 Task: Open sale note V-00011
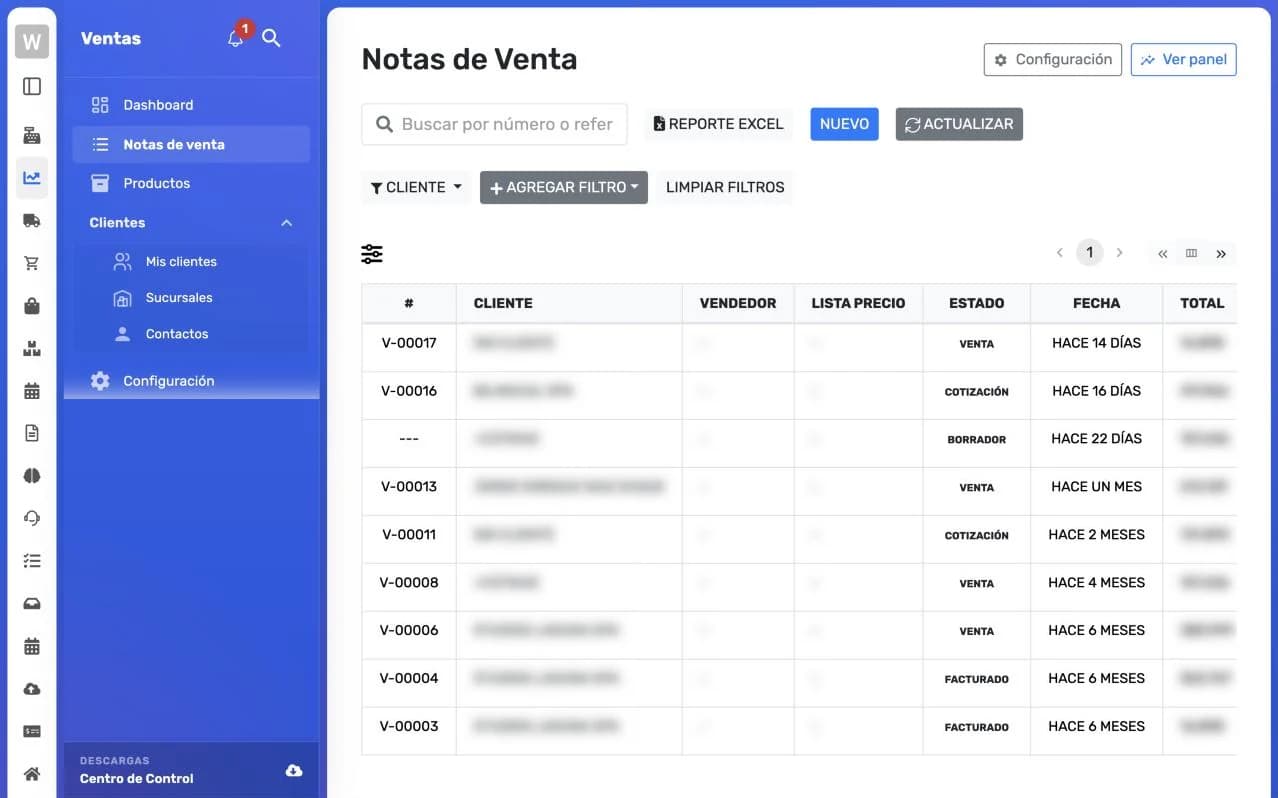[409, 535]
